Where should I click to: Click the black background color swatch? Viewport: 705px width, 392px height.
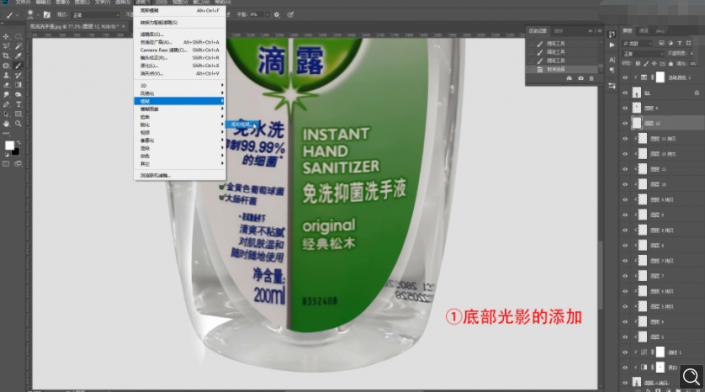pyautogui.click(x=16, y=152)
